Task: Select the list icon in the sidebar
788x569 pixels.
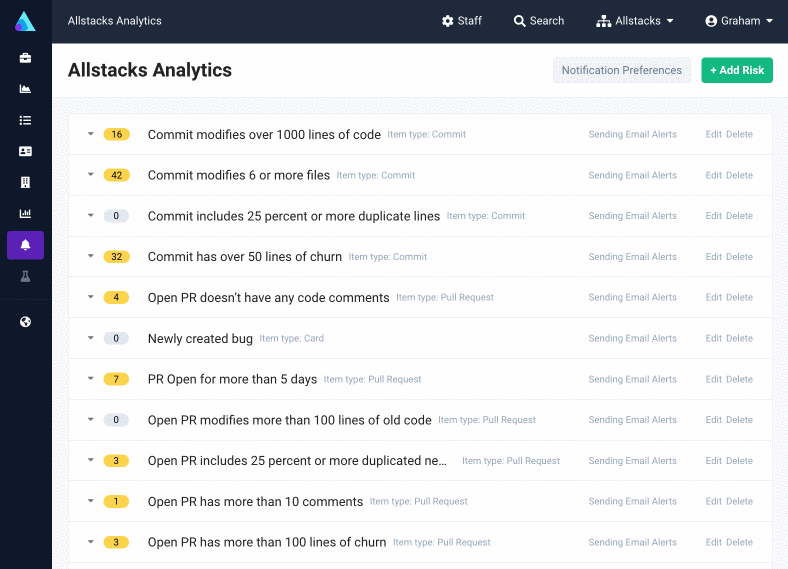Action: click(x=25, y=120)
